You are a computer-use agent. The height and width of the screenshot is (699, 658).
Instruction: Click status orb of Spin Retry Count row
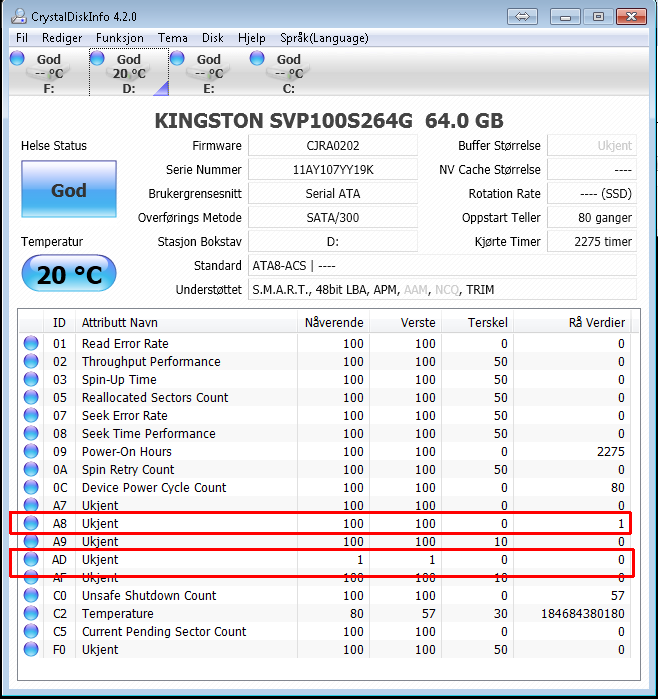click(31, 469)
